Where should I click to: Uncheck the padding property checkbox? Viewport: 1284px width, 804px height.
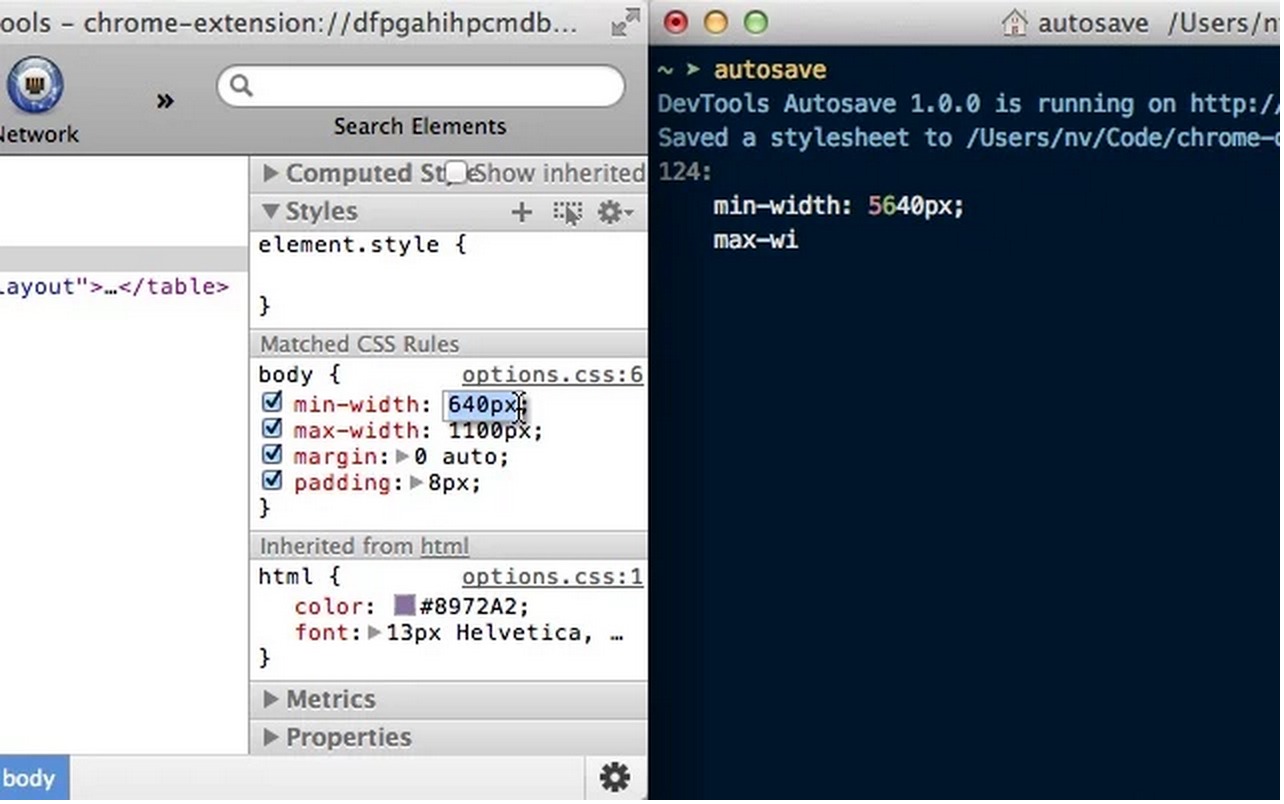point(272,481)
